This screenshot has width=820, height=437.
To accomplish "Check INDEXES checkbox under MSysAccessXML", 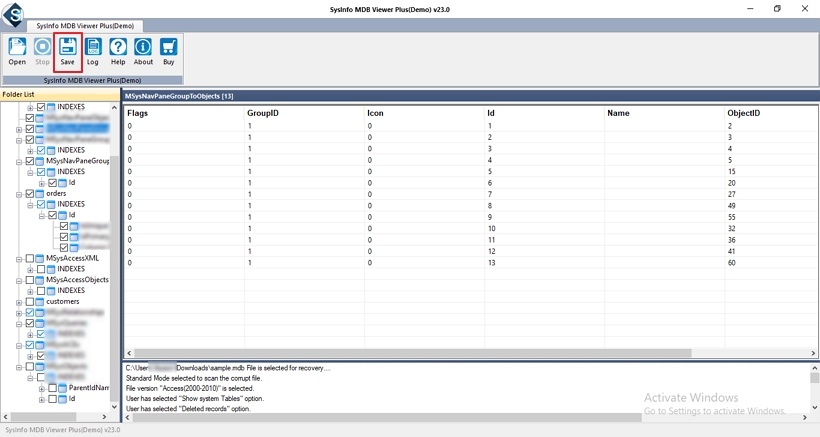I will pyautogui.click(x=41, y=269).
